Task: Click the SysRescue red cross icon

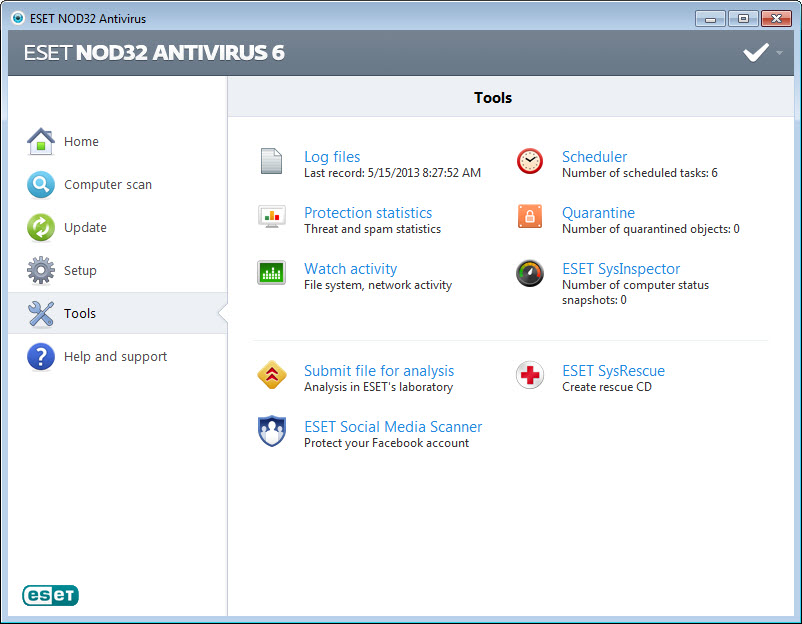Action: [530, 375]
